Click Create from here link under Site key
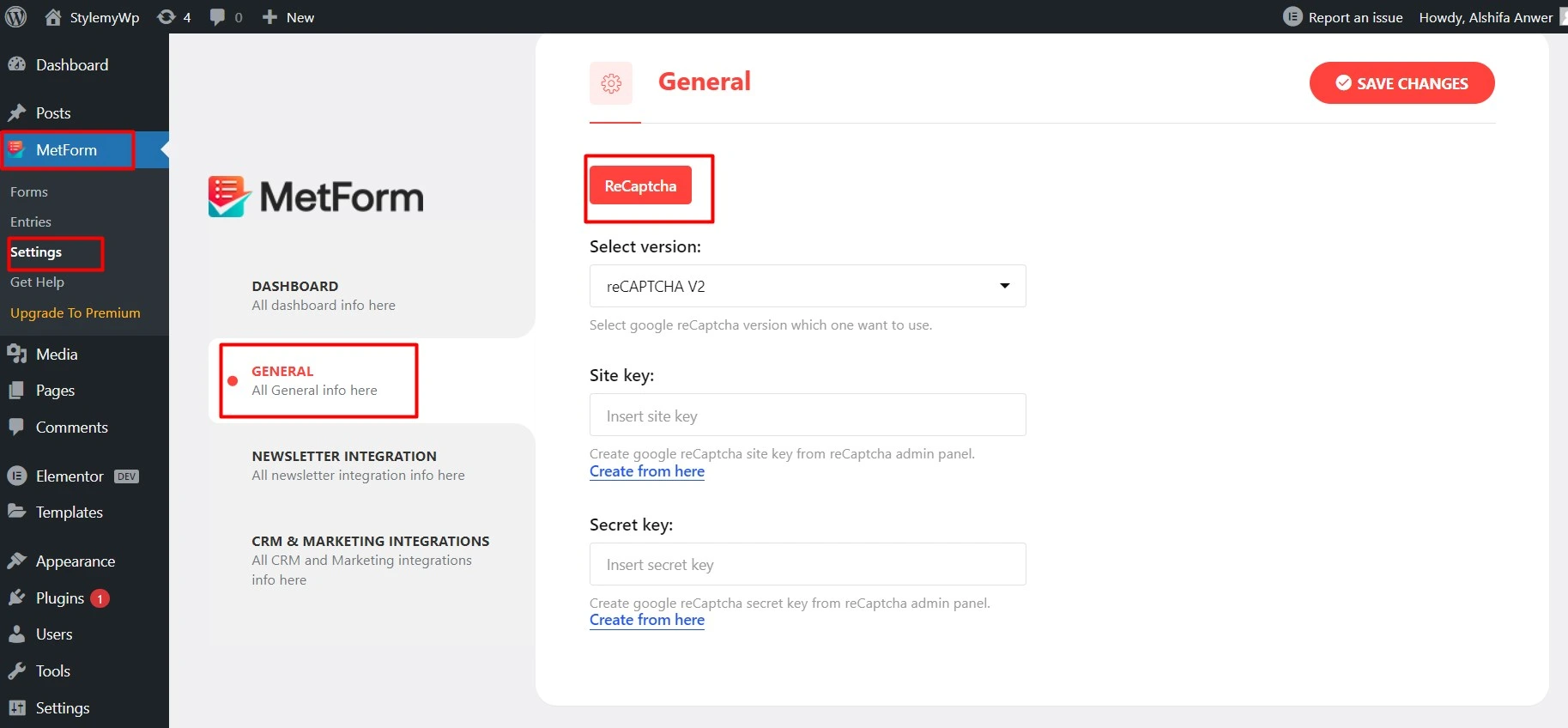 tap(647, 471)
